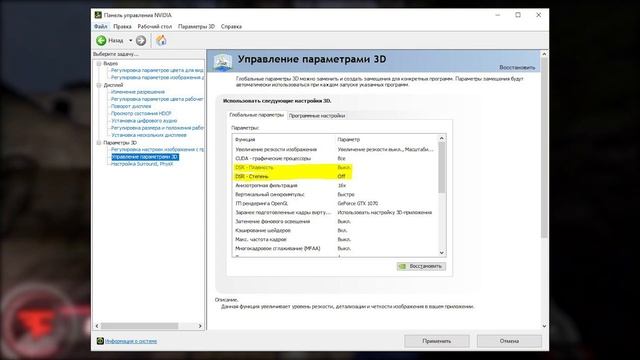Viewport: 640px width, 360px height.
Task: Click the GeForce GTX 1070 value
Action: point(358,203)
